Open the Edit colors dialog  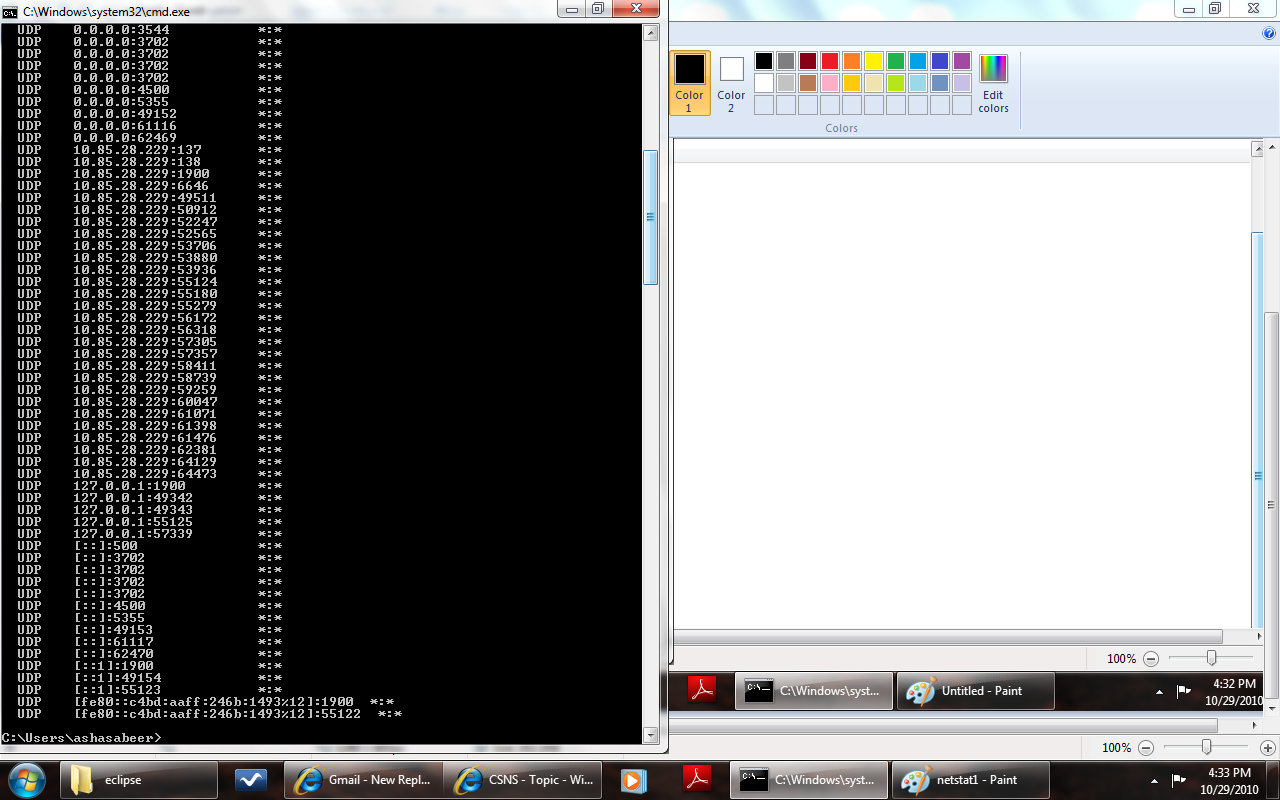coord(993,83)
